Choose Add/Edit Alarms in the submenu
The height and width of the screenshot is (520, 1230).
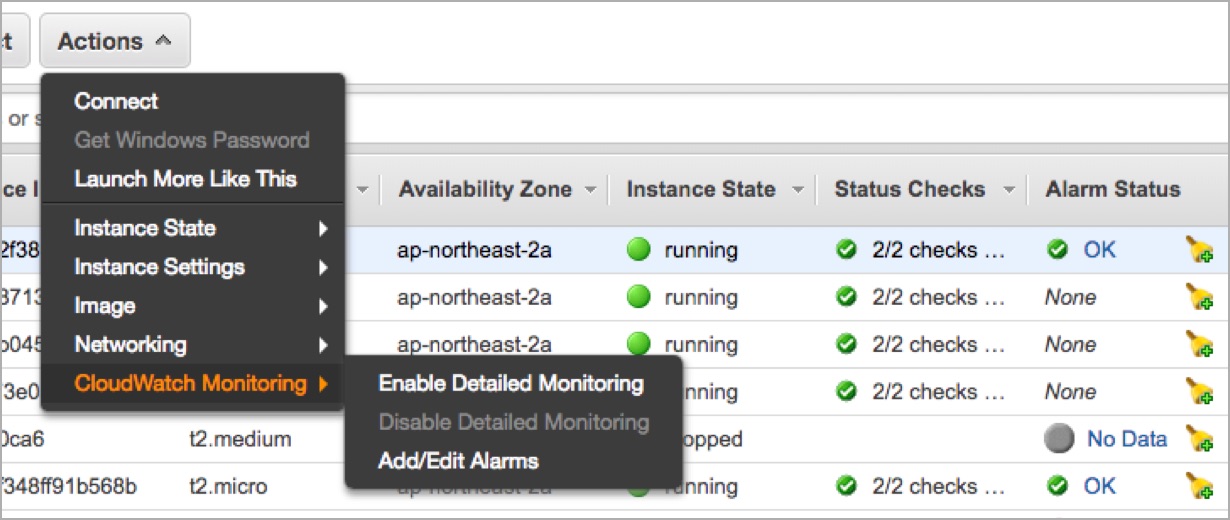click(458, 461)
